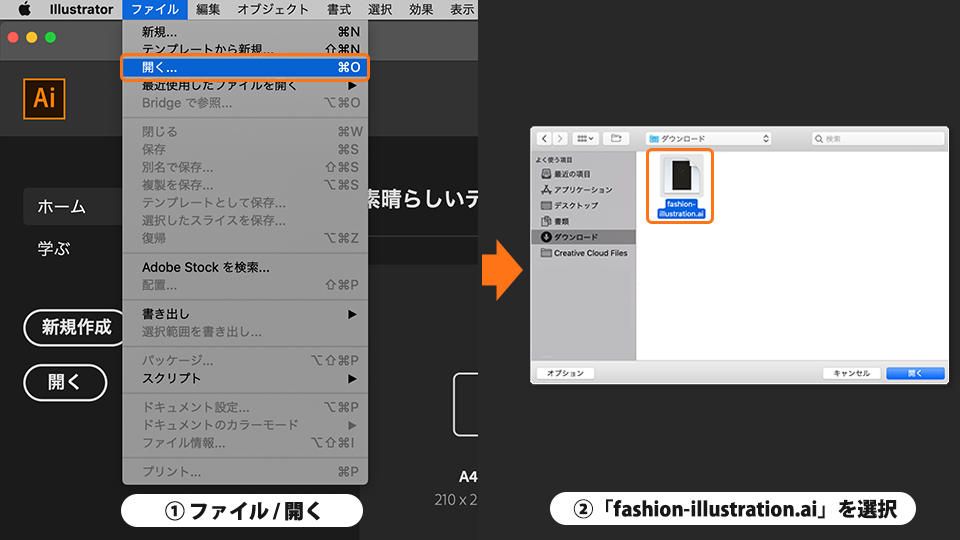The height and width of the screenshot is (540, 960).
Task: Click the A4 preset thumbnail
Action: [x=466, y=404]
